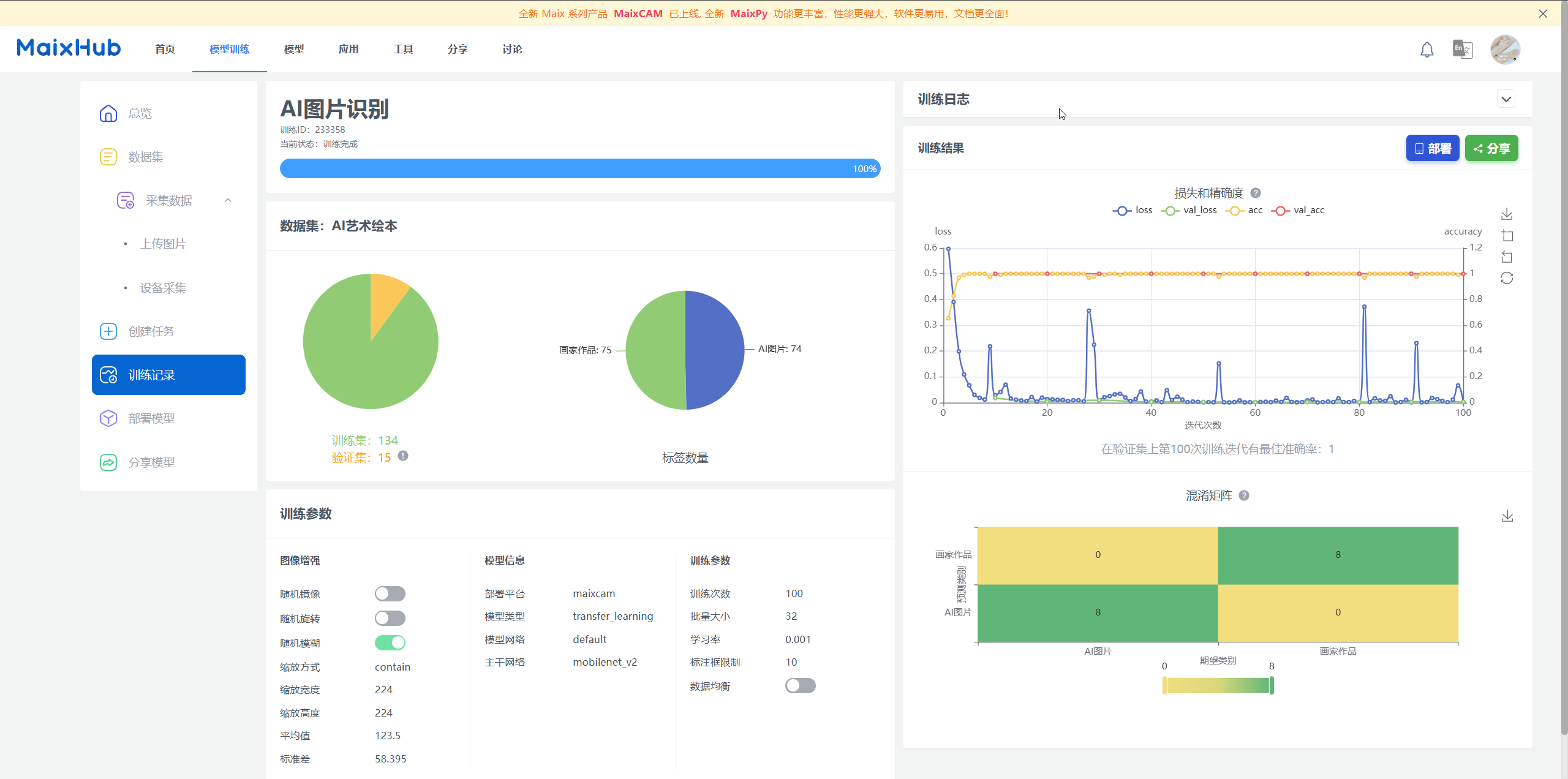Toggle the val_acc series legend

tap(1298, 210)
